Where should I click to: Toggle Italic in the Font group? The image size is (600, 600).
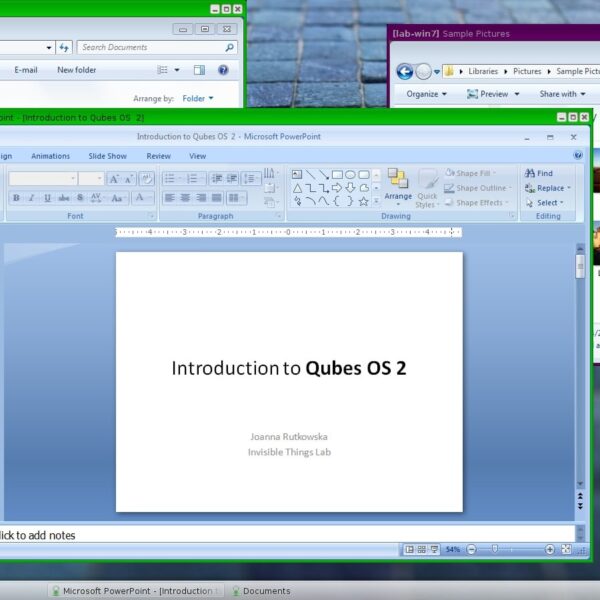[x=32, y=198]
